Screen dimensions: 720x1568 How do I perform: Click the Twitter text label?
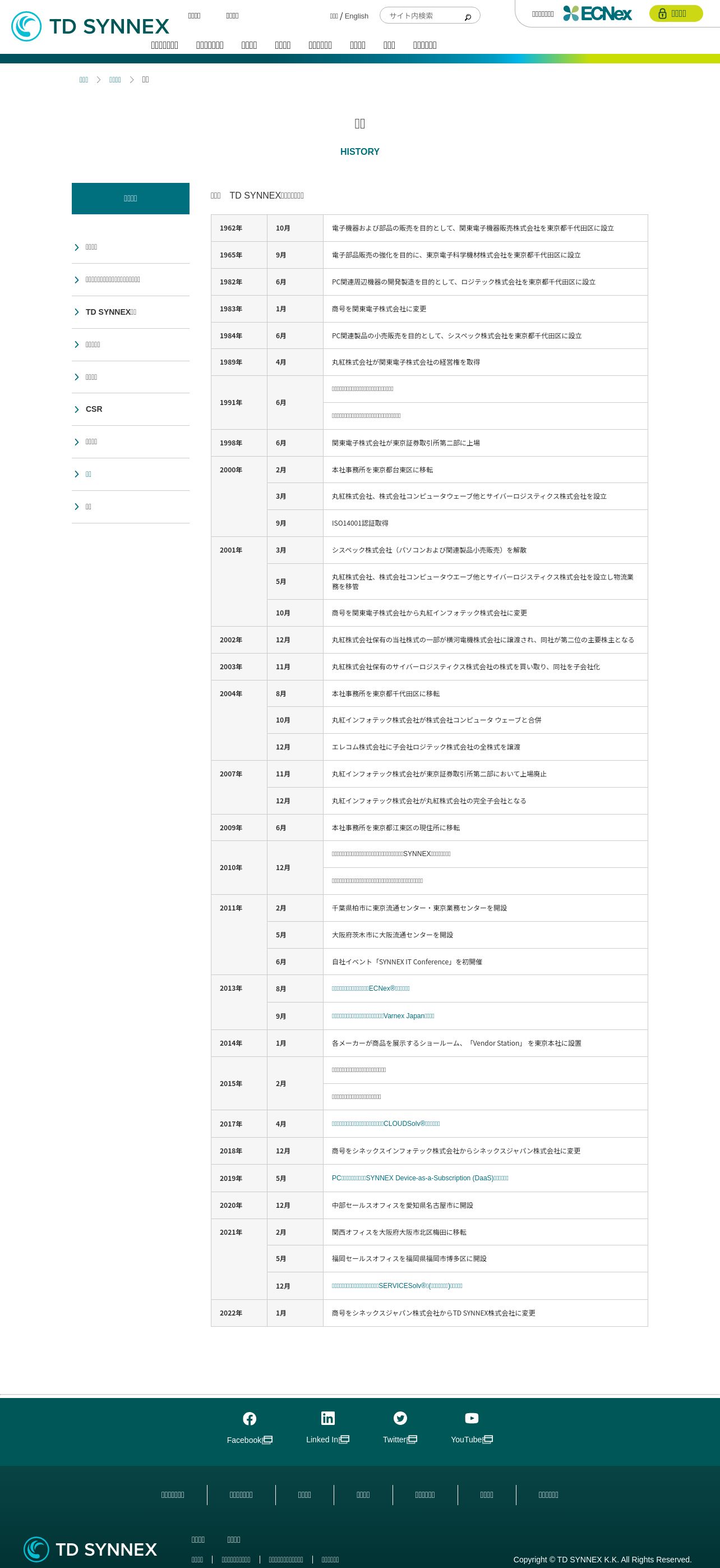[x=394, y=1440]
